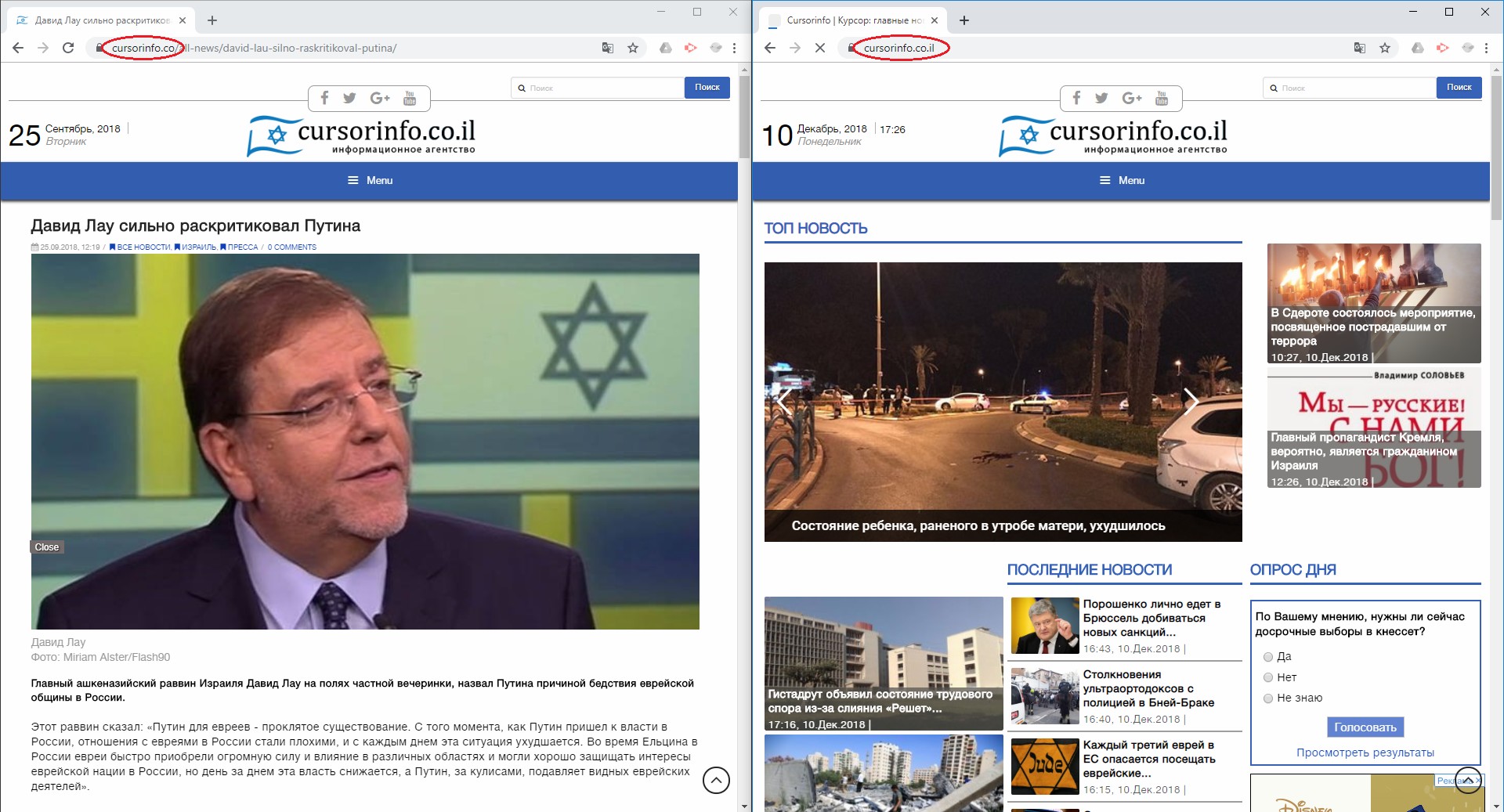Click Порошенко news thumbnail image
1504x812 pixels.
click(1045, 626)
